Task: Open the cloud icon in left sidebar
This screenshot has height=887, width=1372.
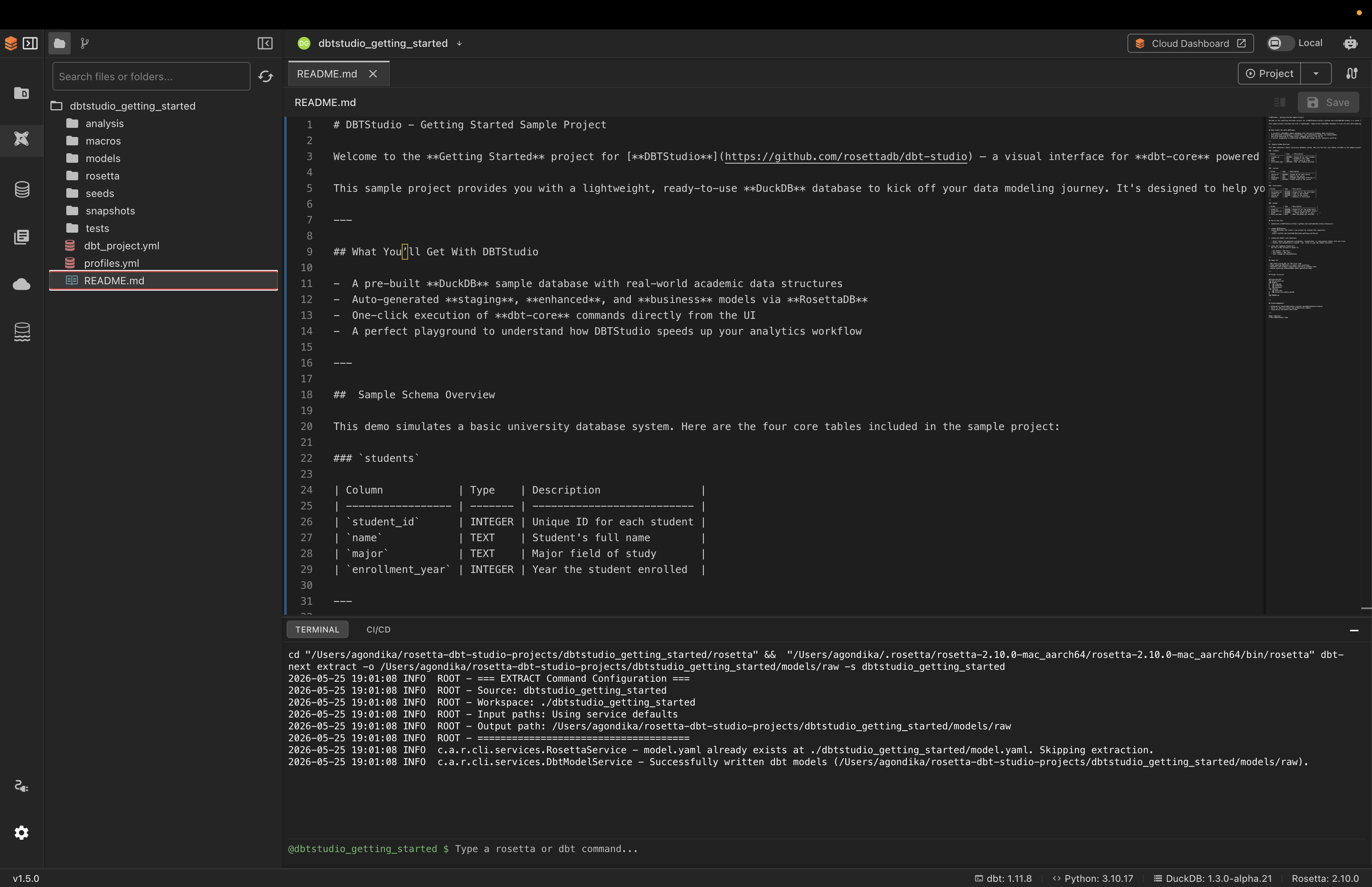Action: [22, 284]
